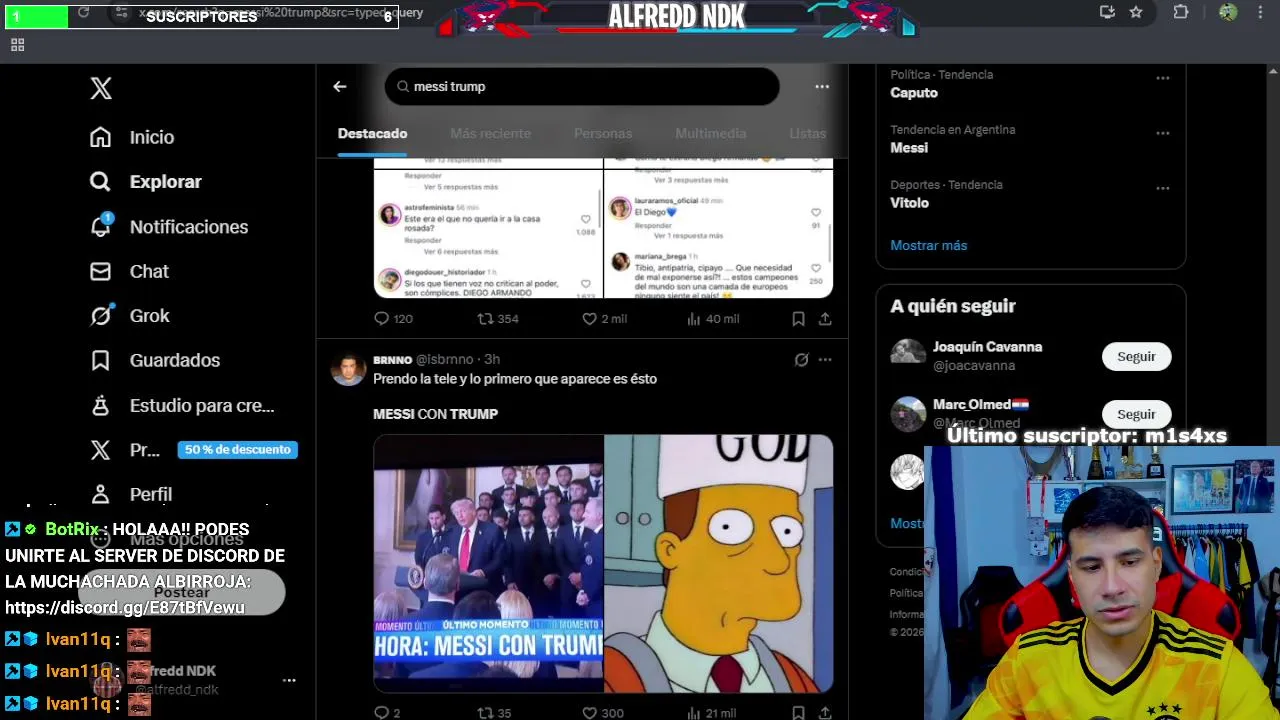Image resolution: width=1280 pixels, height=720 pixels.
Task: Open Joaquín Cavanna profile
Action: point(987,347)
